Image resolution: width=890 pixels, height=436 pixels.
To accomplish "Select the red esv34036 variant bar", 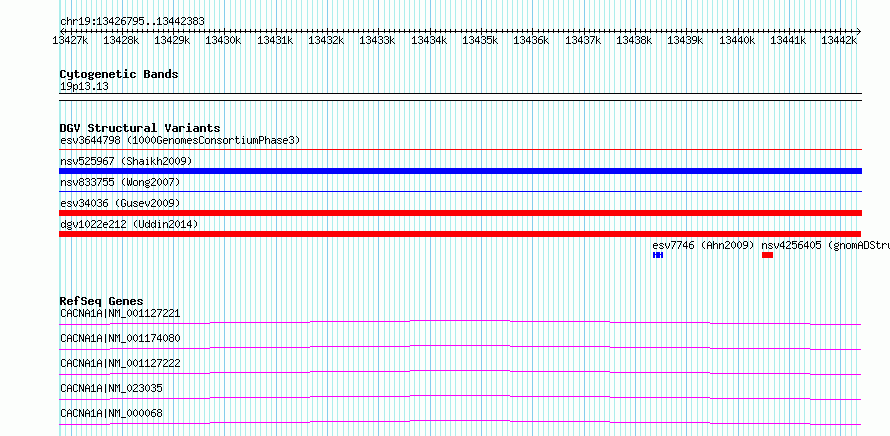I will pyautogui.click(x=461, y=213).
